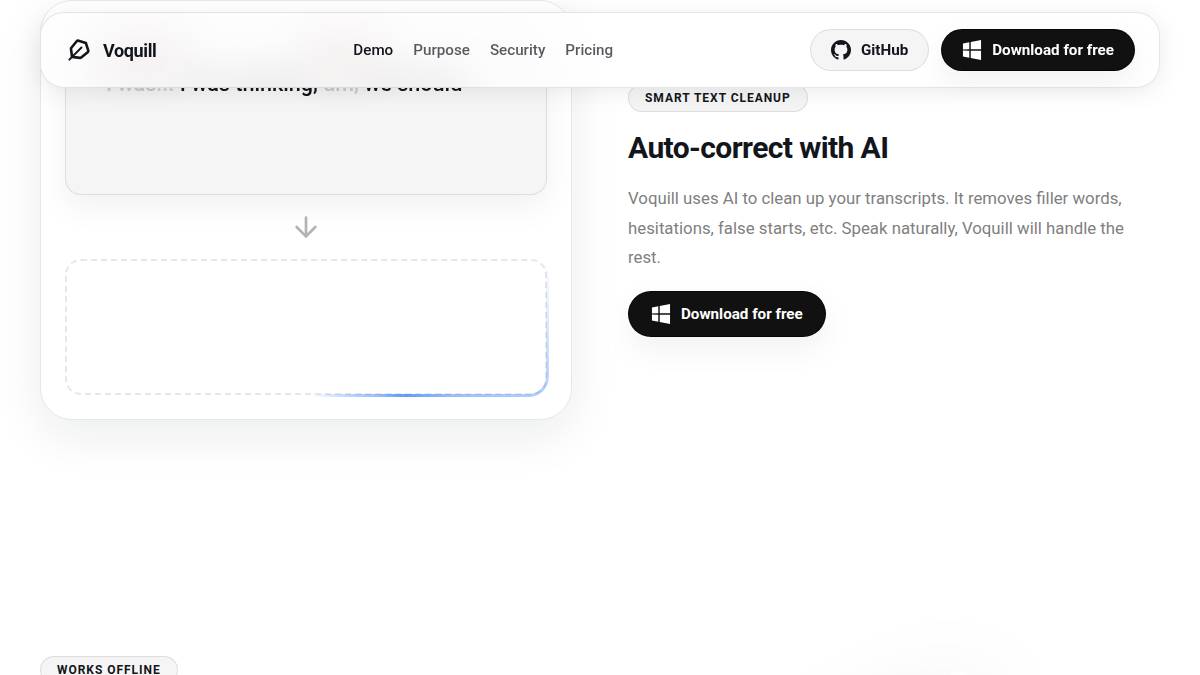Viewport: 1200px width, 675px height.
Task: Click the Windows logo in the navbar download button
Action: pyautogui.click(x=971, y=50)
